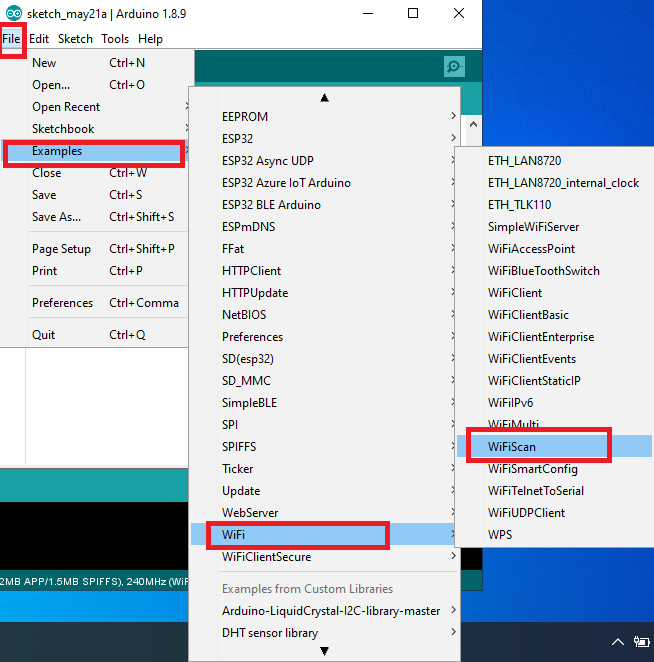
Task: Choose Close from File menu
Action: pyautogui.click(x=95, y=173)
